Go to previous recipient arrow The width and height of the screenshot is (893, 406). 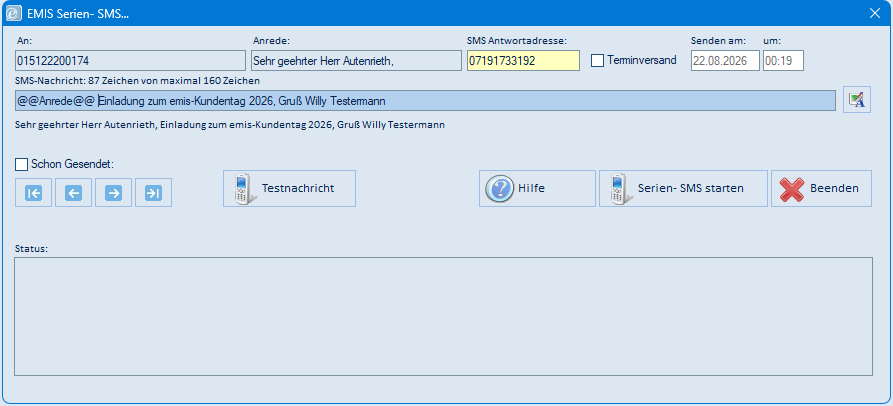click(x=73, y=193)
